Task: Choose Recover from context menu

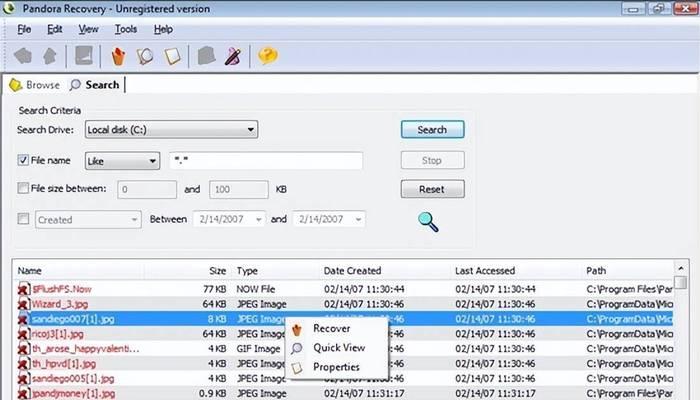Action: click(332, 329)
